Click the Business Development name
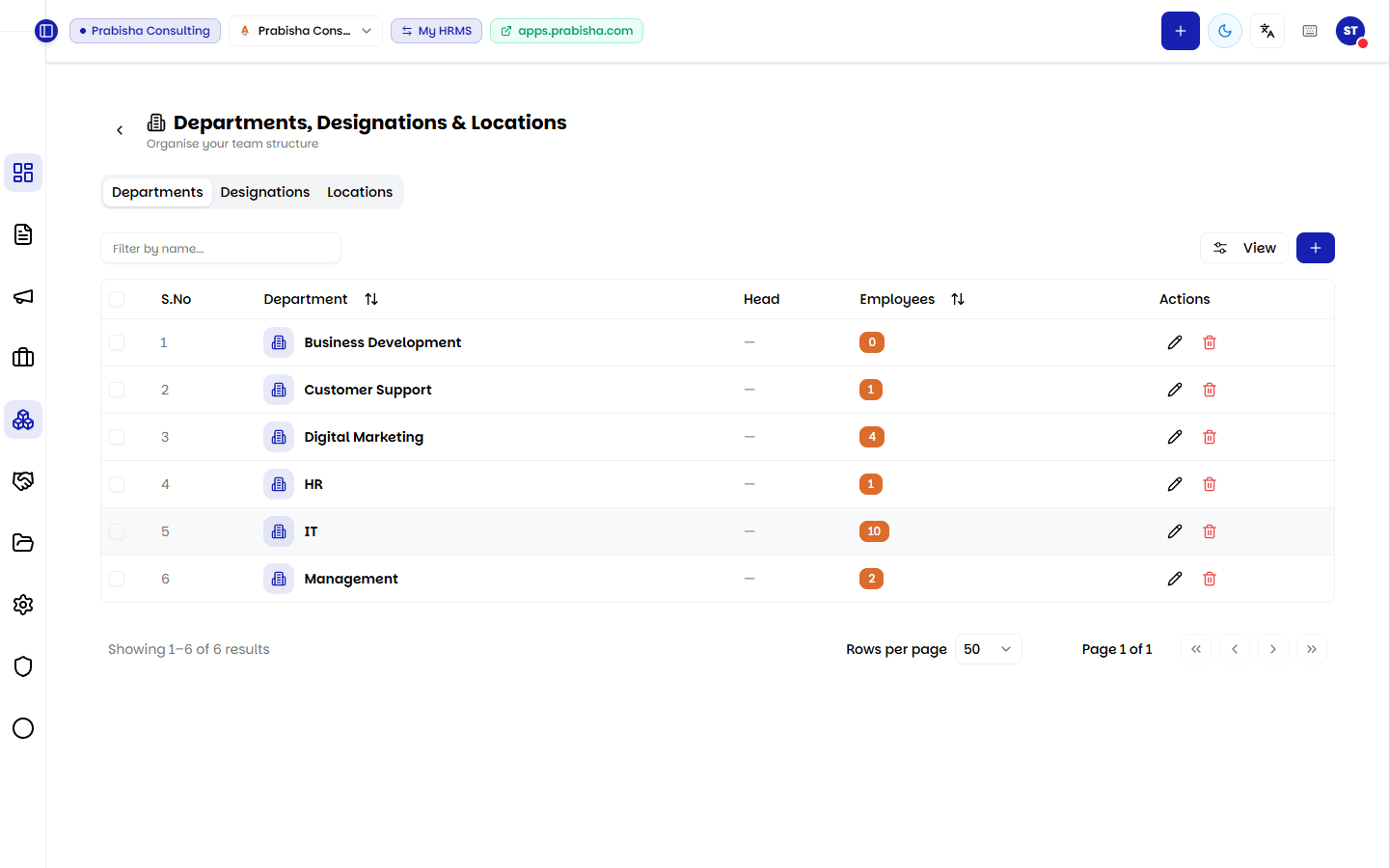1389x868 pixels. click(383, 342)
